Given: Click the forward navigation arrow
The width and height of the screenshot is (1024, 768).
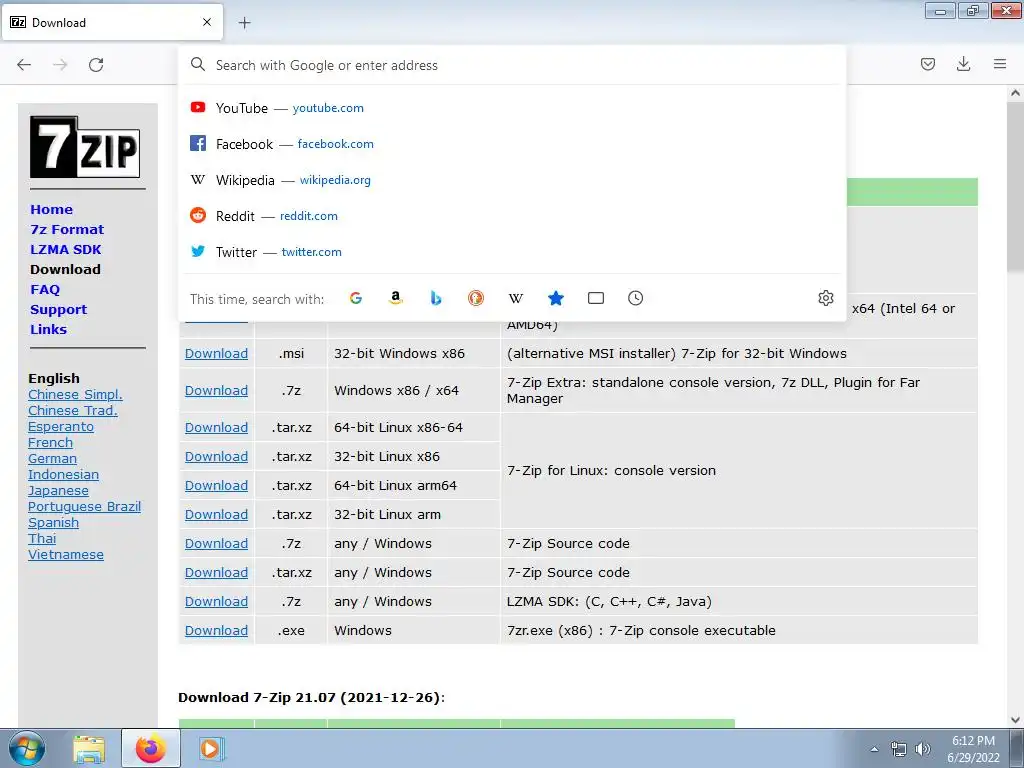Looking at the screenshot, I should coord(60,65).
